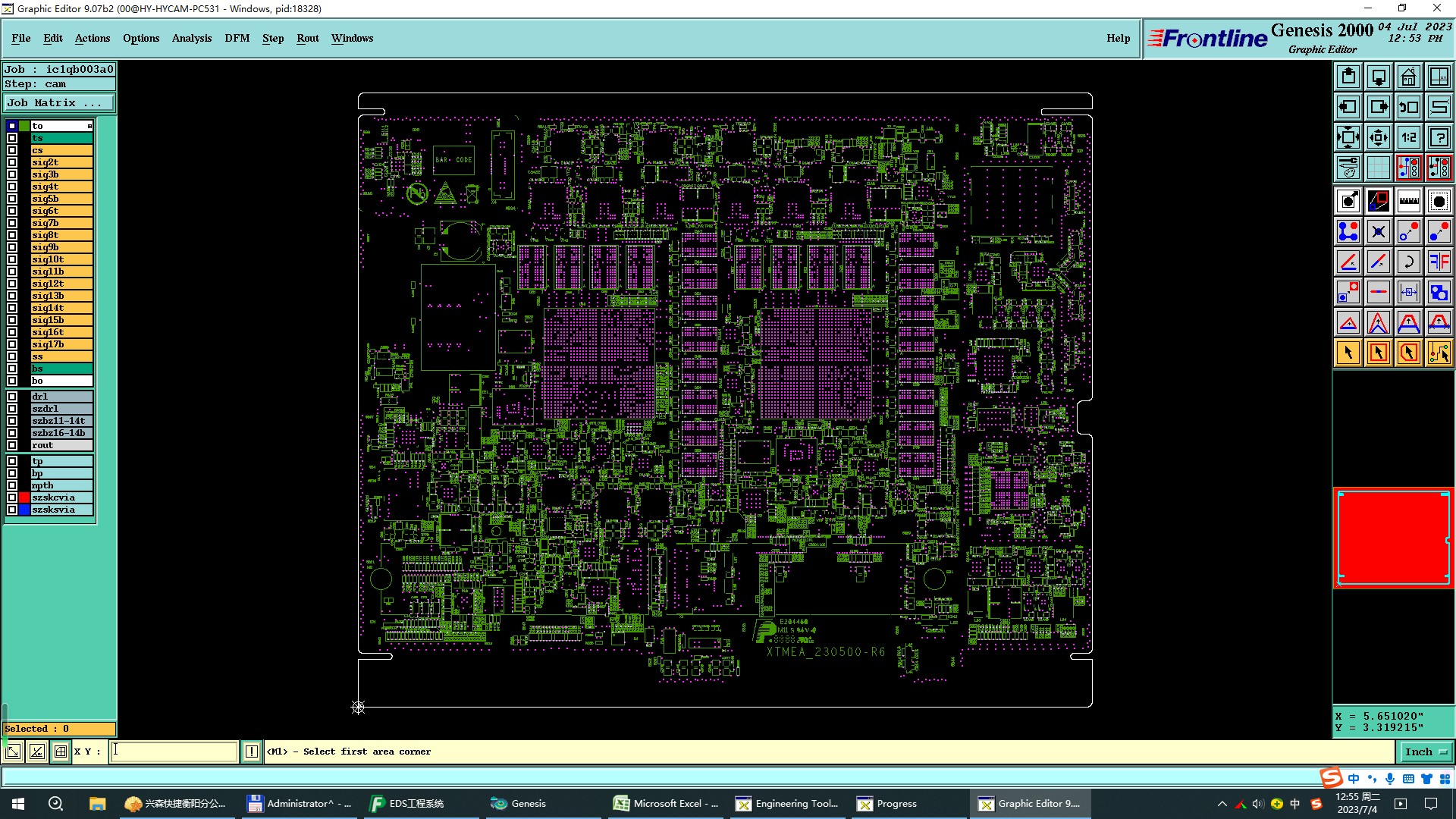This screenshot has width=1456, height=819.
Task: Open the grid display icon
Action: click(x=1378, y=168)
